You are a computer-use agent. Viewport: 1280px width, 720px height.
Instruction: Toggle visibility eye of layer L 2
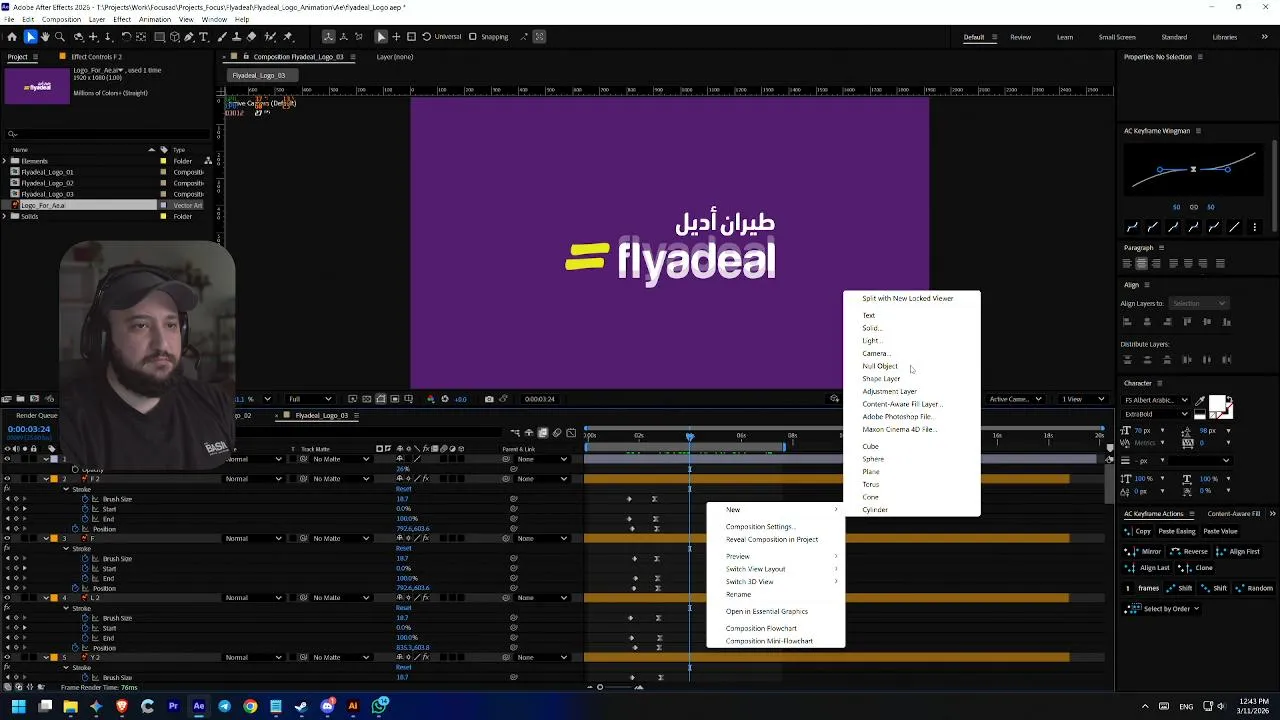coord(7,598)
